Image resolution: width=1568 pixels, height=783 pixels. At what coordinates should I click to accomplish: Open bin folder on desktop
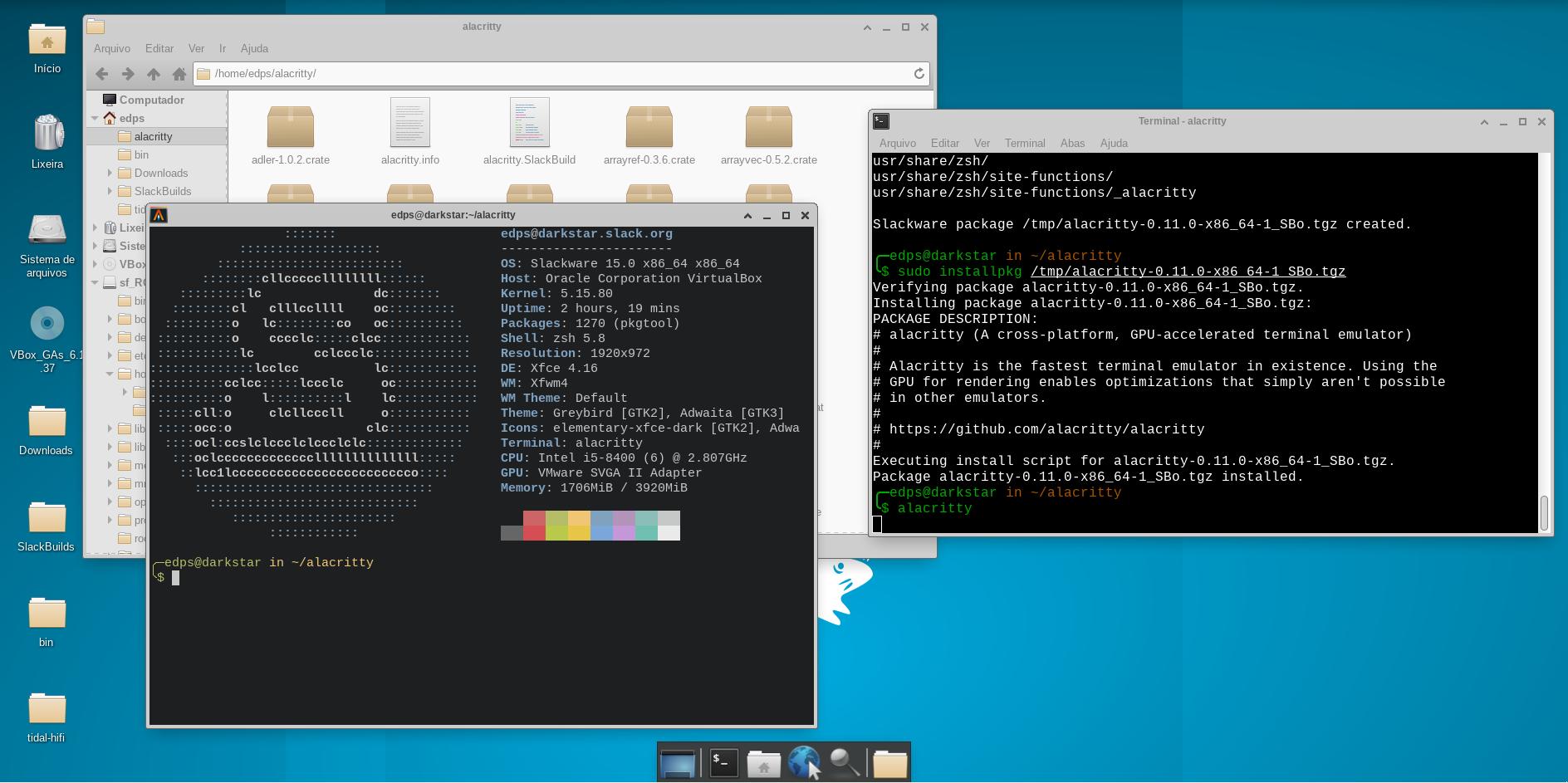(47, 622)
